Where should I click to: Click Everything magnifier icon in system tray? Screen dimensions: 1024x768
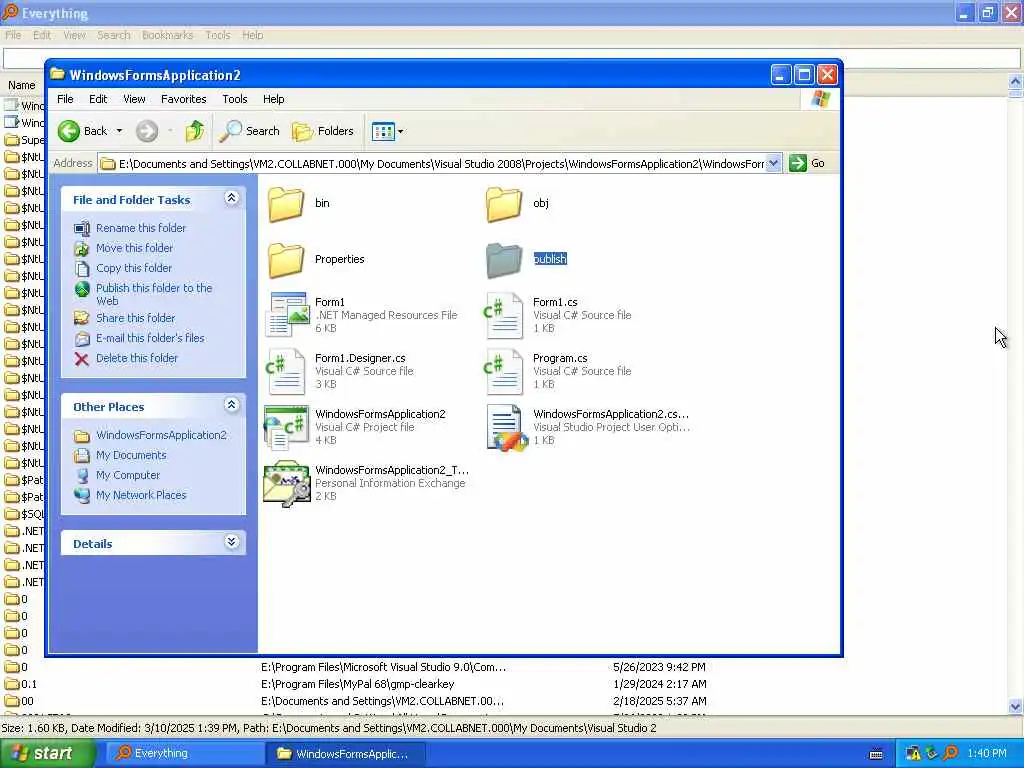pos(951,754)
